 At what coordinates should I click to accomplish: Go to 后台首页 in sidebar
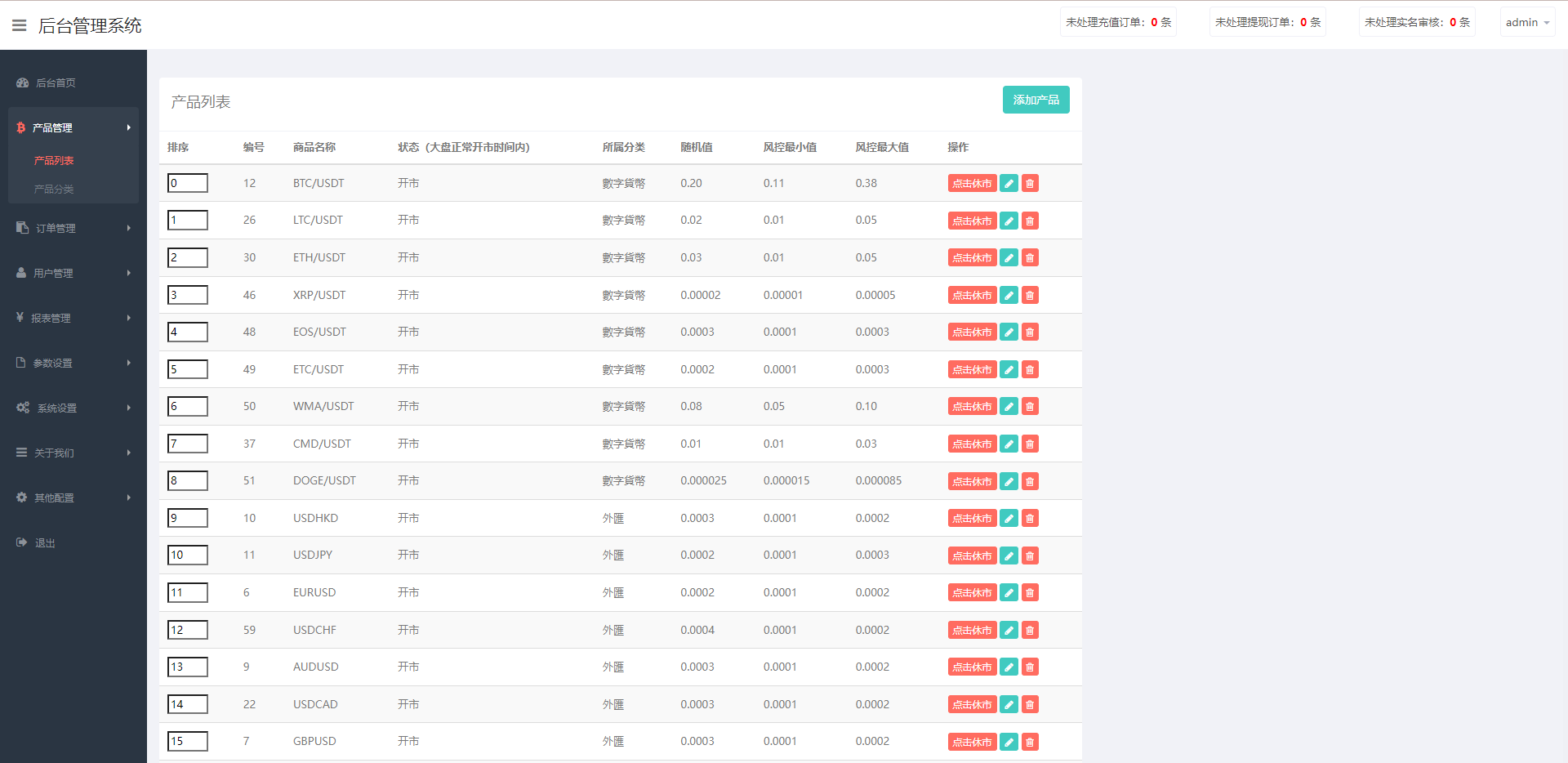coord(56,83)
